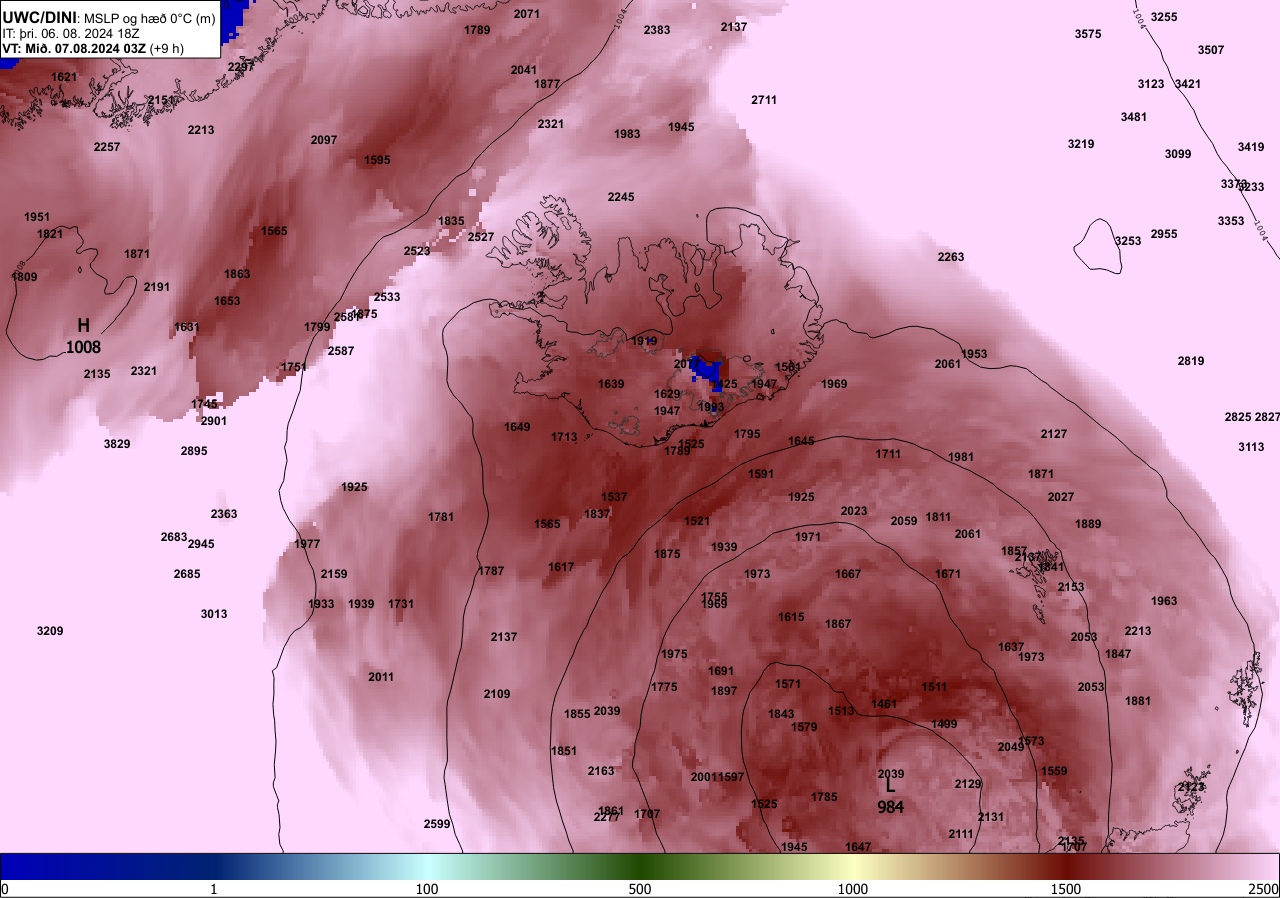
Task: Click the height value 1649
Action: point(517,427)
